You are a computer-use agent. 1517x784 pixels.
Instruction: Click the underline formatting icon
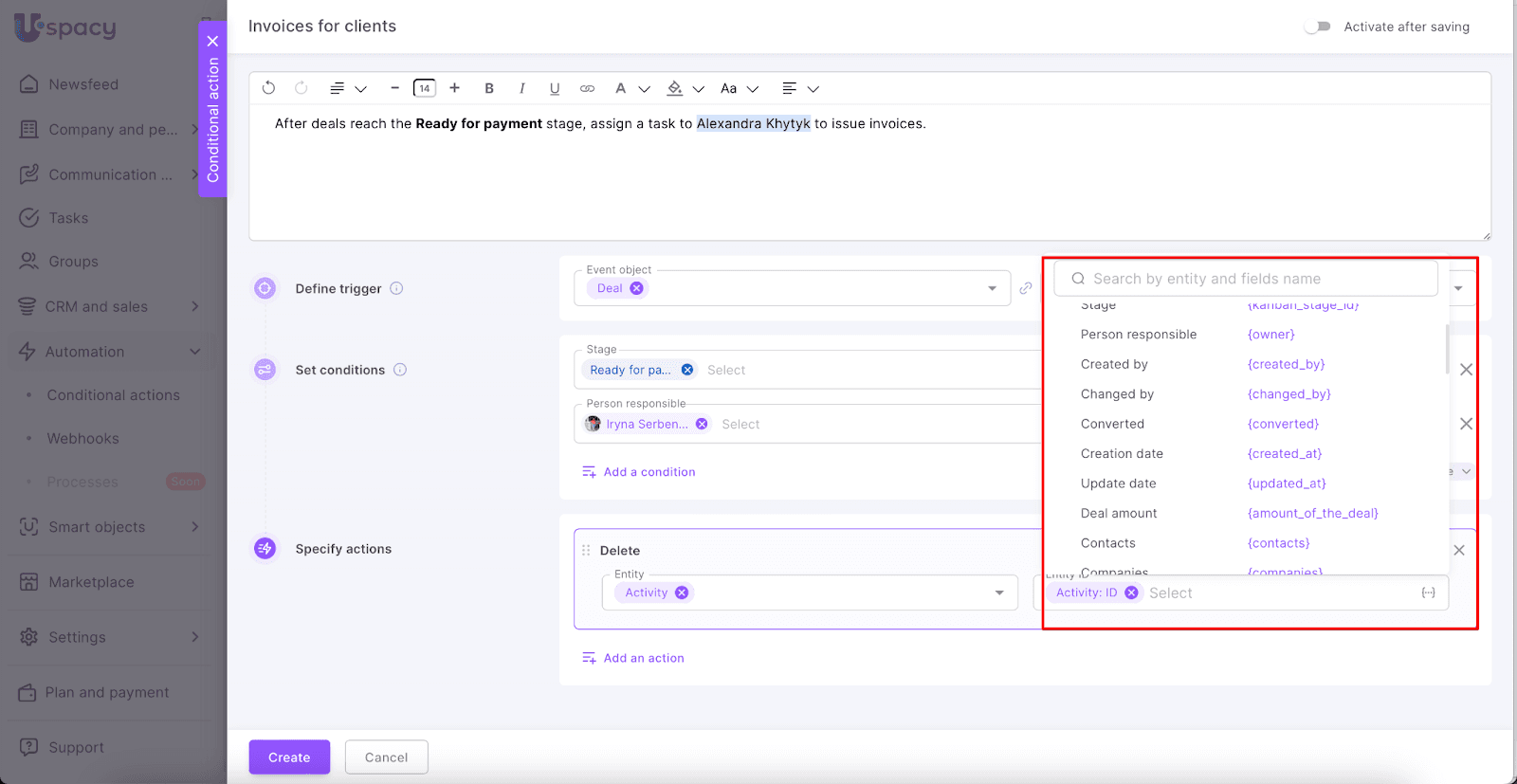click(555, 88)
